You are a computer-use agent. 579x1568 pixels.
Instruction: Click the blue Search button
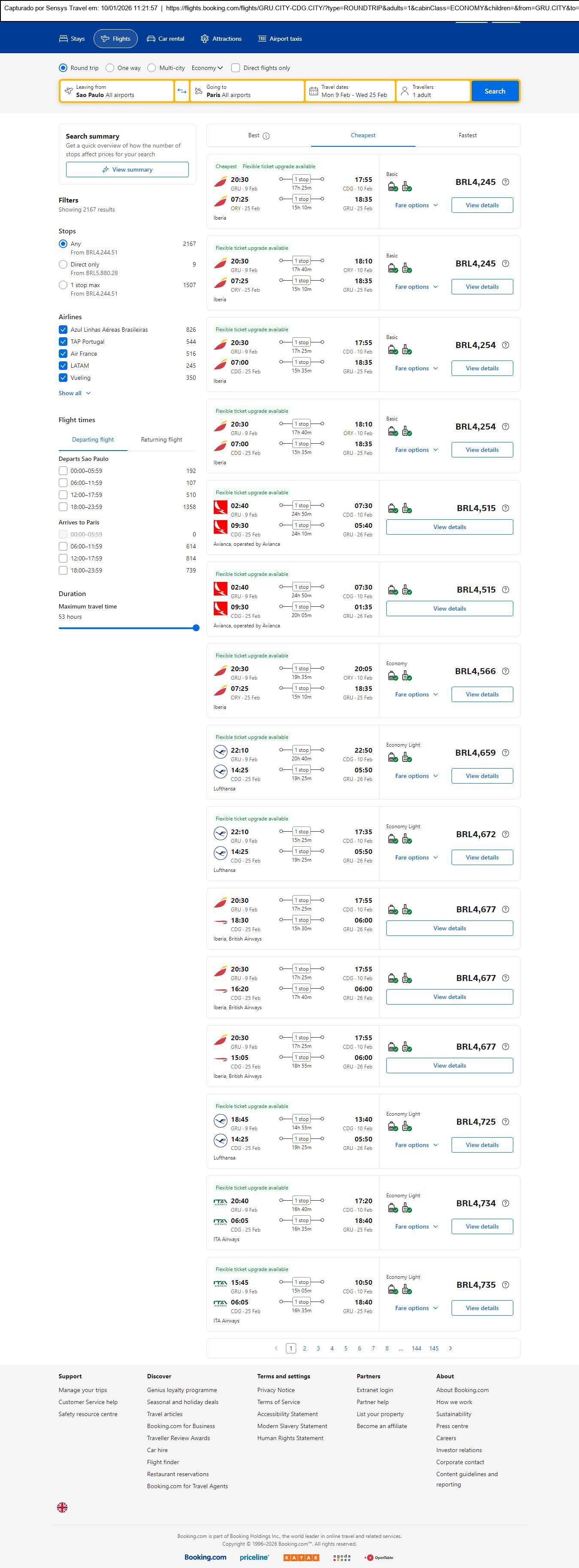(x=494, y=91)
